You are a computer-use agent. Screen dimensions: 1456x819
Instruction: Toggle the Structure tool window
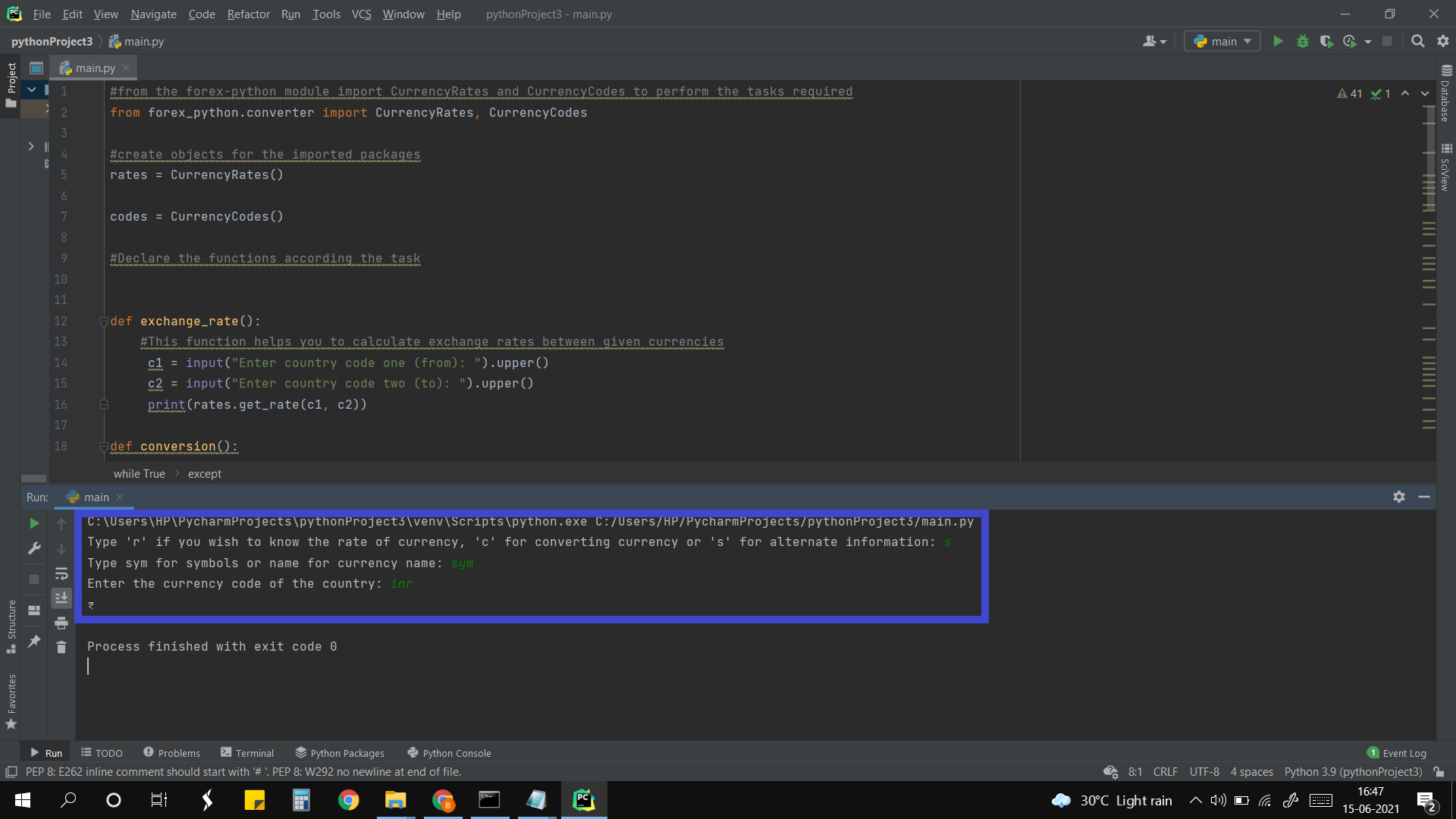click(11, 626)
